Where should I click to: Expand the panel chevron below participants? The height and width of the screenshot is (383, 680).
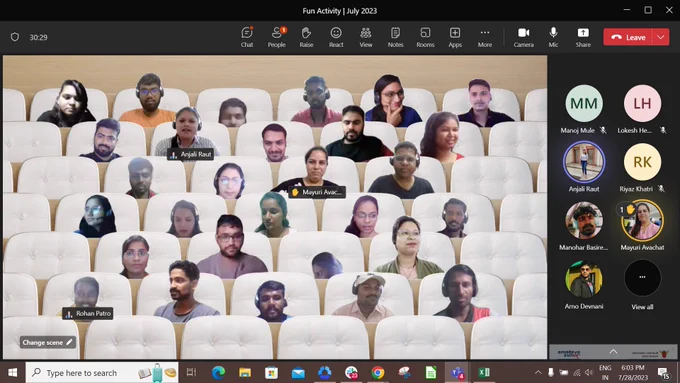613,352
